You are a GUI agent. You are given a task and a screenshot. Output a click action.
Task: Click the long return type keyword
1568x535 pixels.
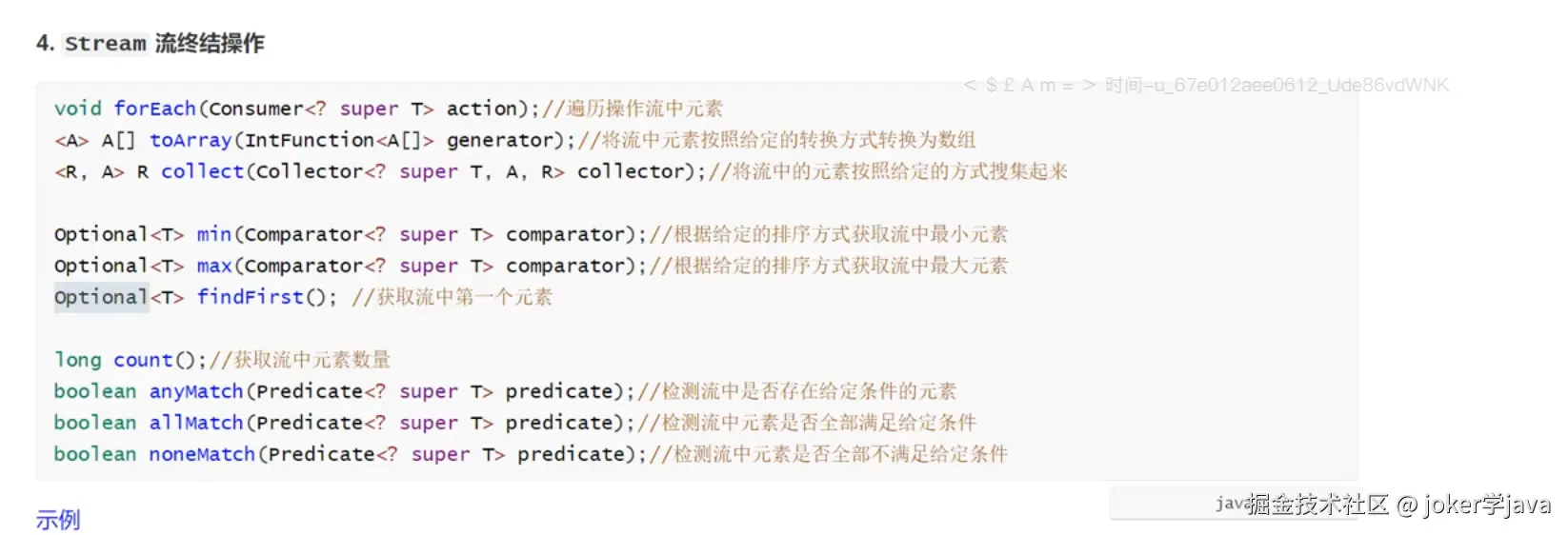coord(77,360)
